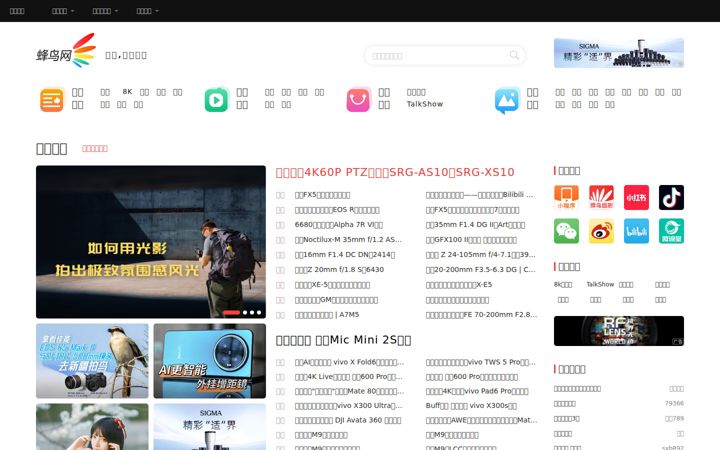Open the blue photo gallery icon

pyautogui.click(x=507, y=100)
